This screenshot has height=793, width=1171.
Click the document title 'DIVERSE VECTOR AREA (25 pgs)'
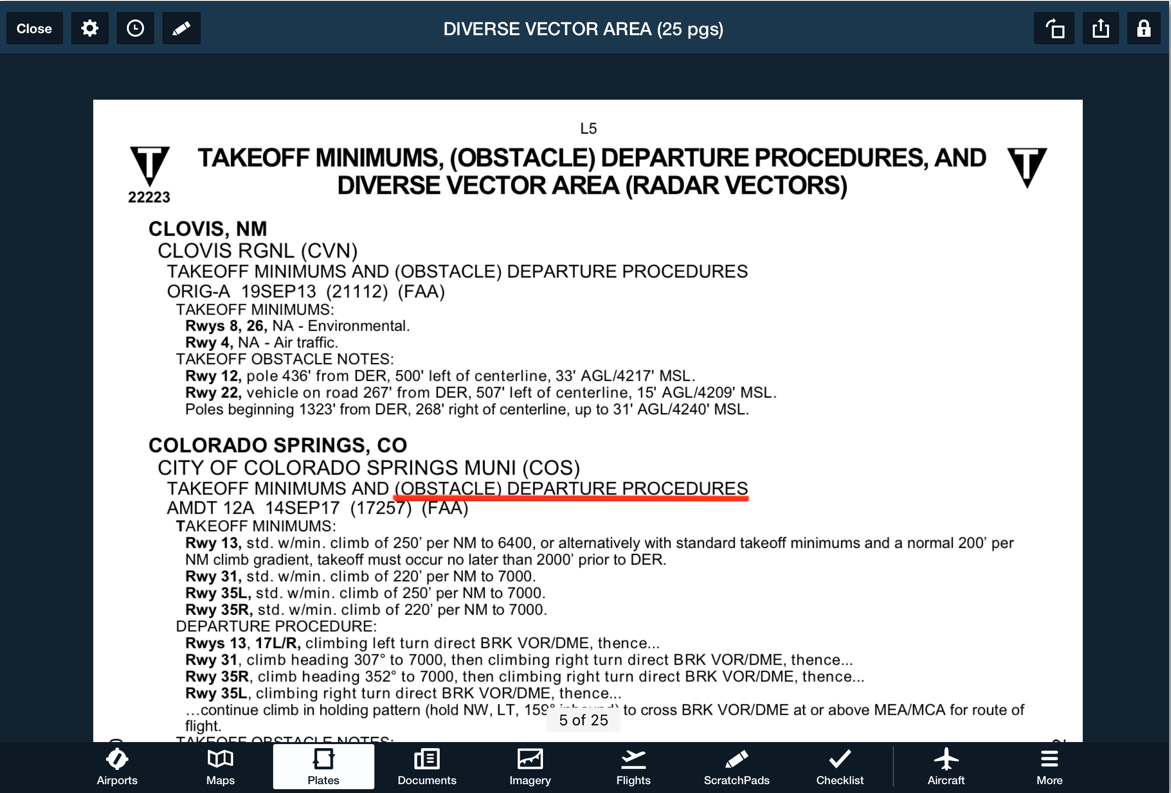[x=583, y=29]
